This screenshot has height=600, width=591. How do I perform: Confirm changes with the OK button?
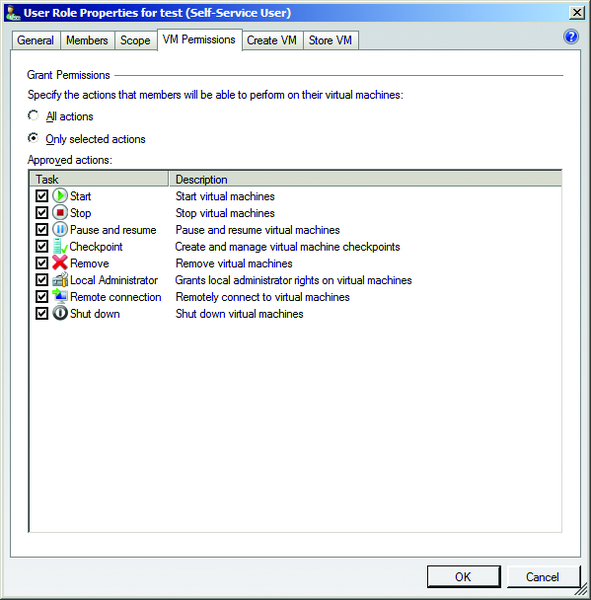[464, 577]
